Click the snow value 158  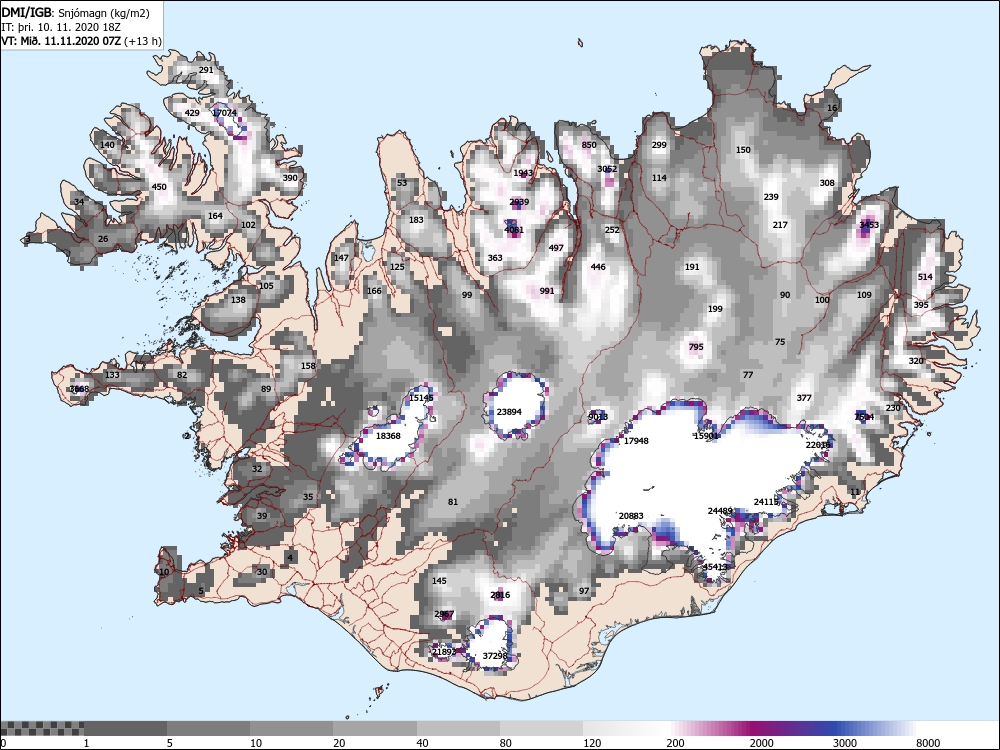309,366
